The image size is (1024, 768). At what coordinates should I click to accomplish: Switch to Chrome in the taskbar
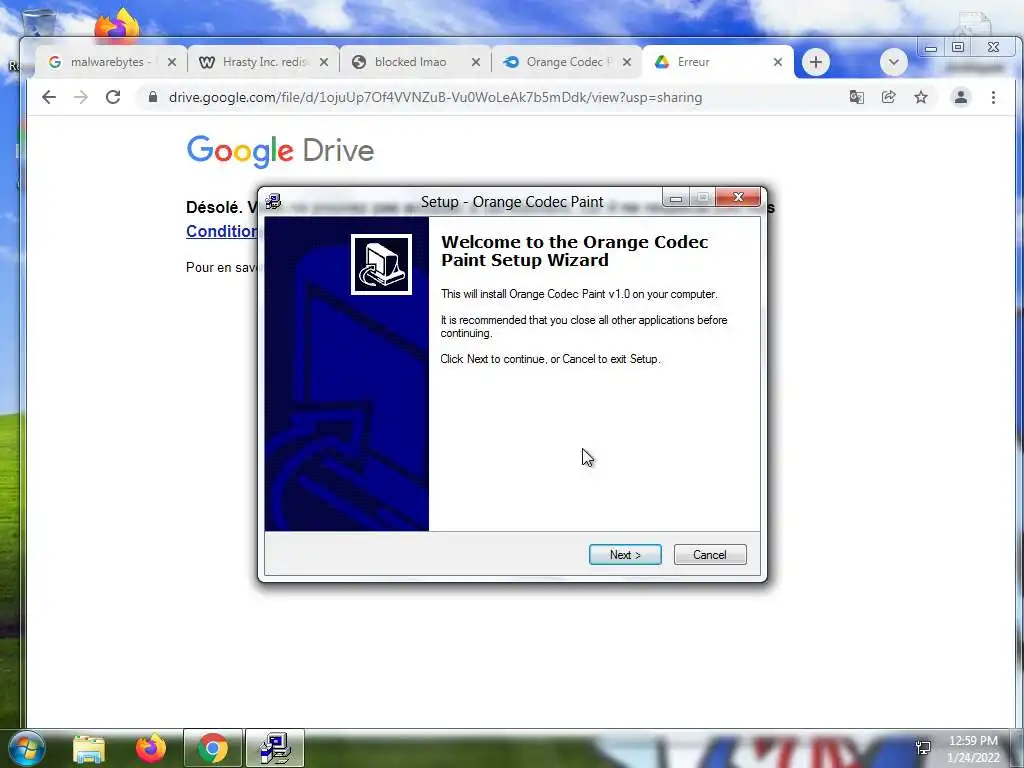(x=213, y=748)
